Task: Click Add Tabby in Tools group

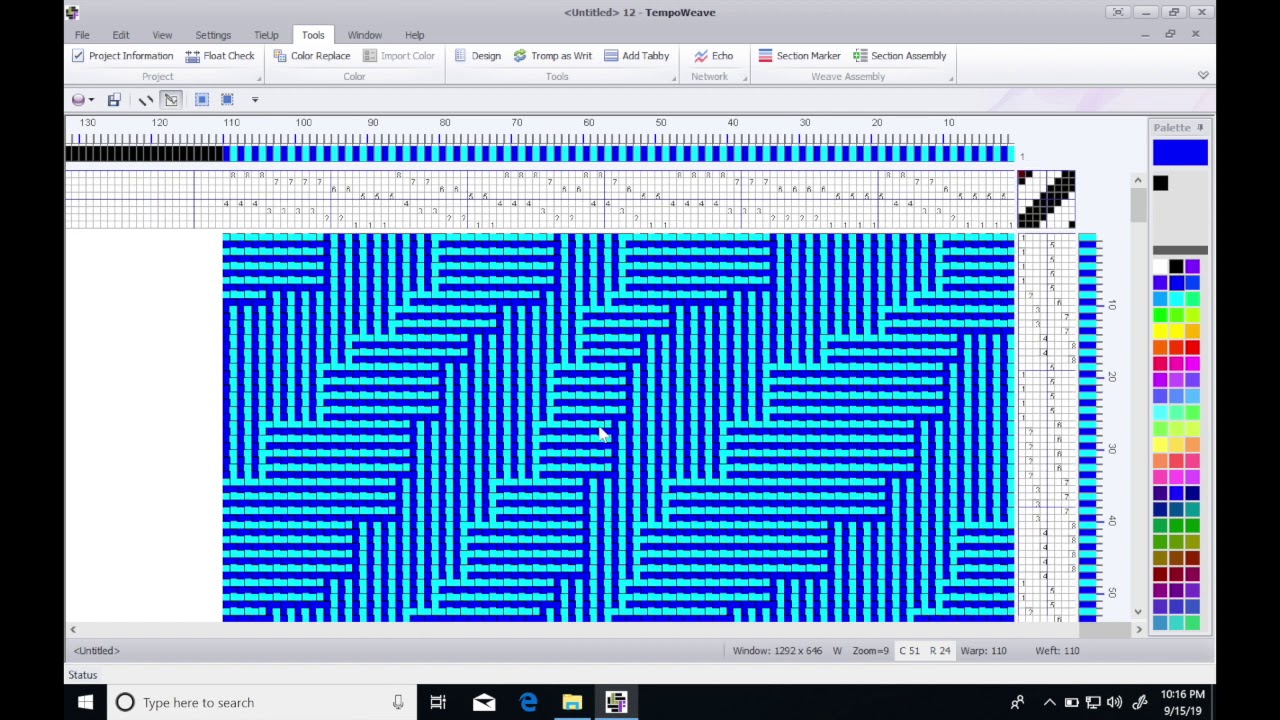Action: coord(637,56)
